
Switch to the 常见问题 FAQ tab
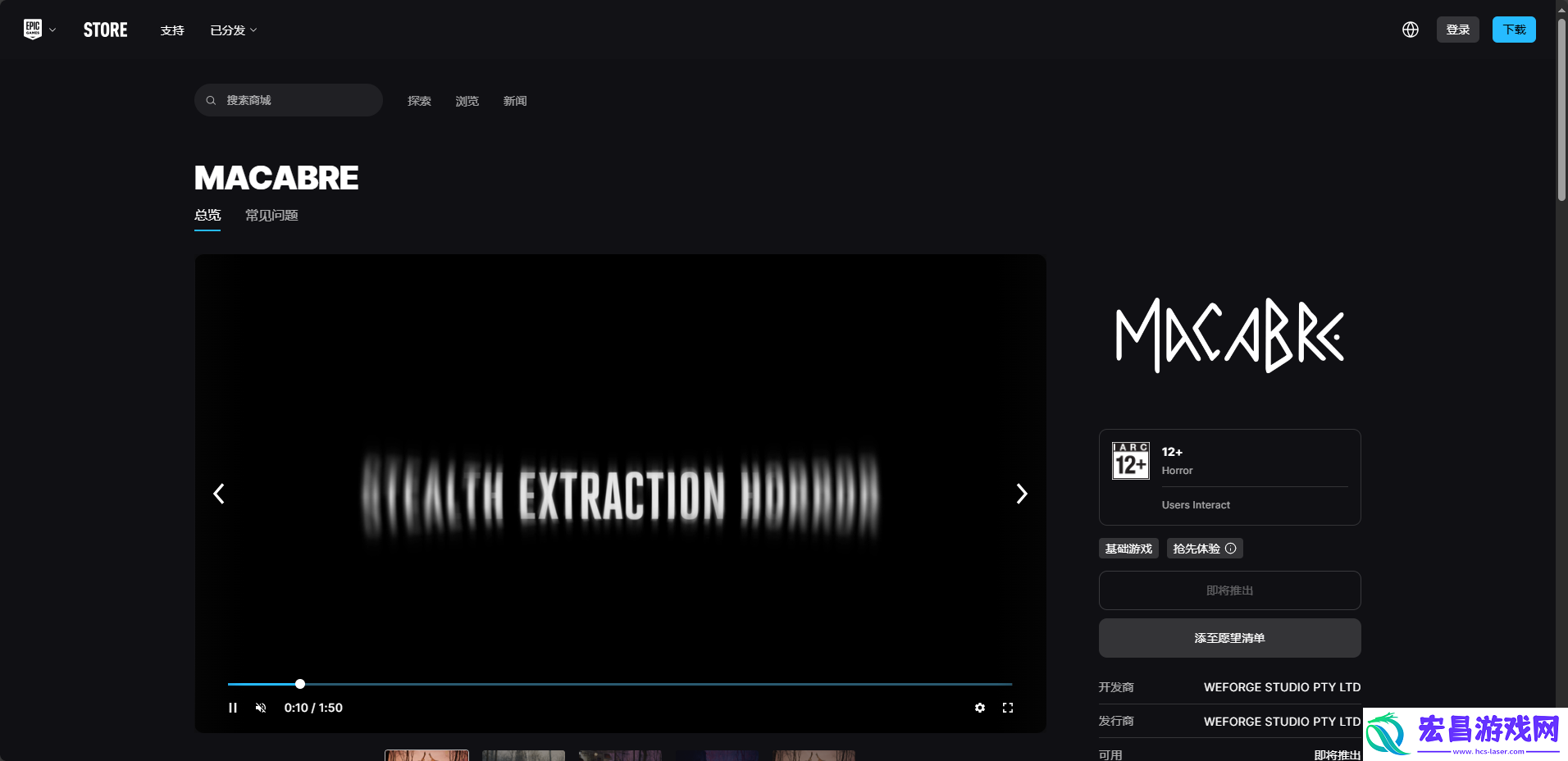[271, 216]
